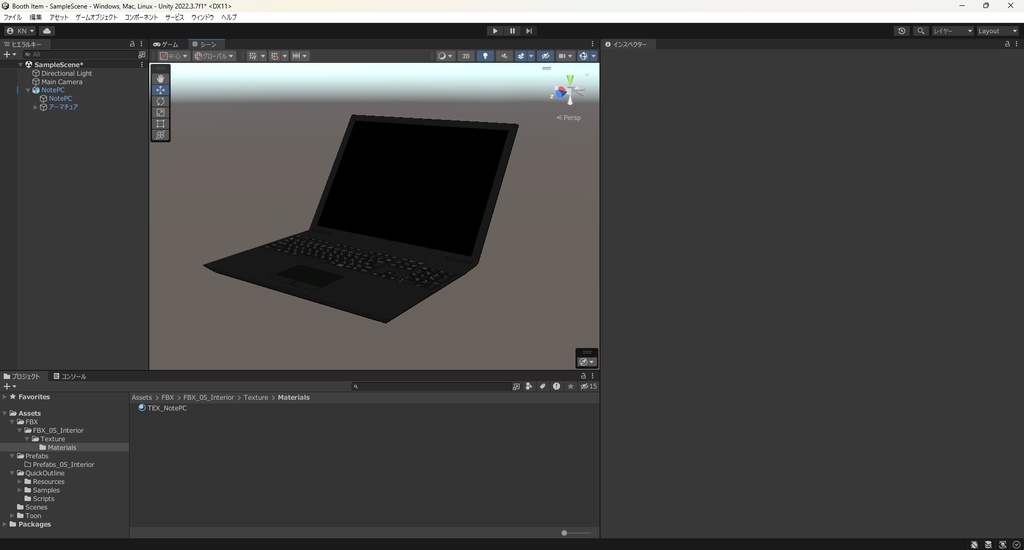Open Inspector panel options menu
The height and width of the screenshot is (550, 1024).
[1017, 44]
